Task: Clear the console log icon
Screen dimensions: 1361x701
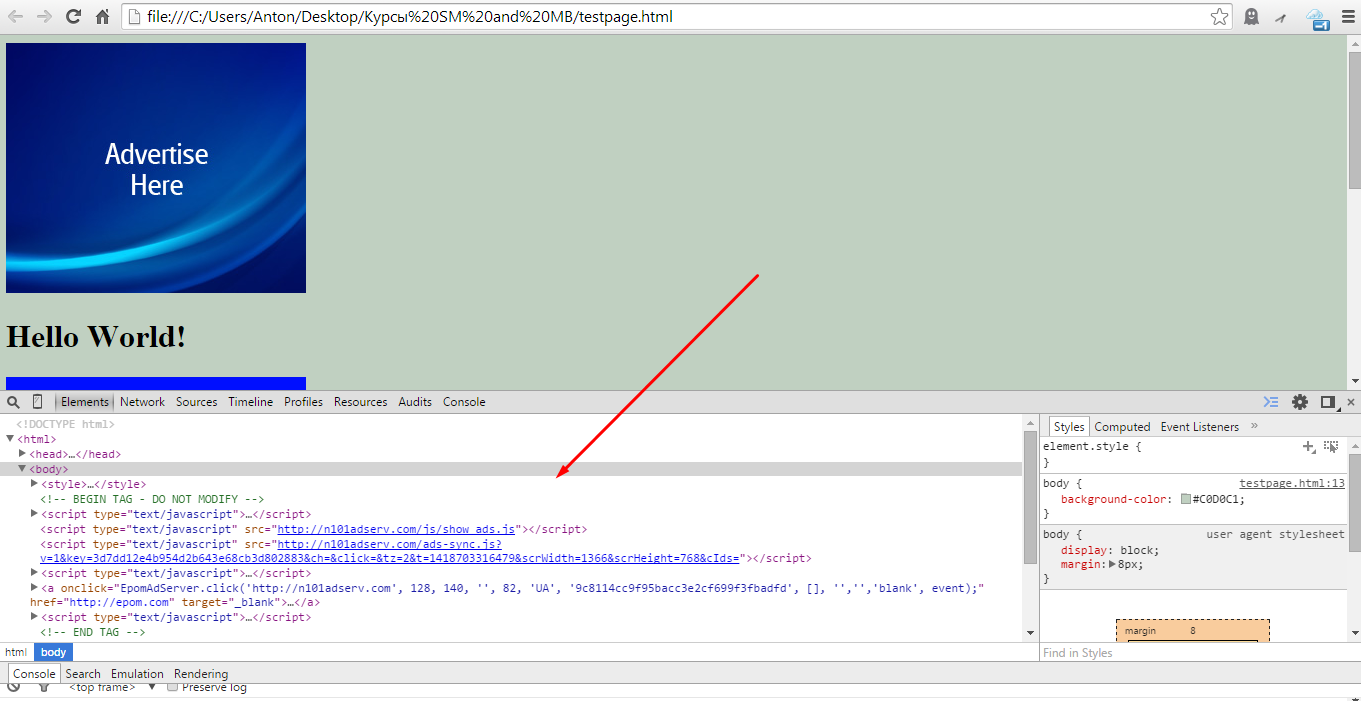Action: coord(14,688)
